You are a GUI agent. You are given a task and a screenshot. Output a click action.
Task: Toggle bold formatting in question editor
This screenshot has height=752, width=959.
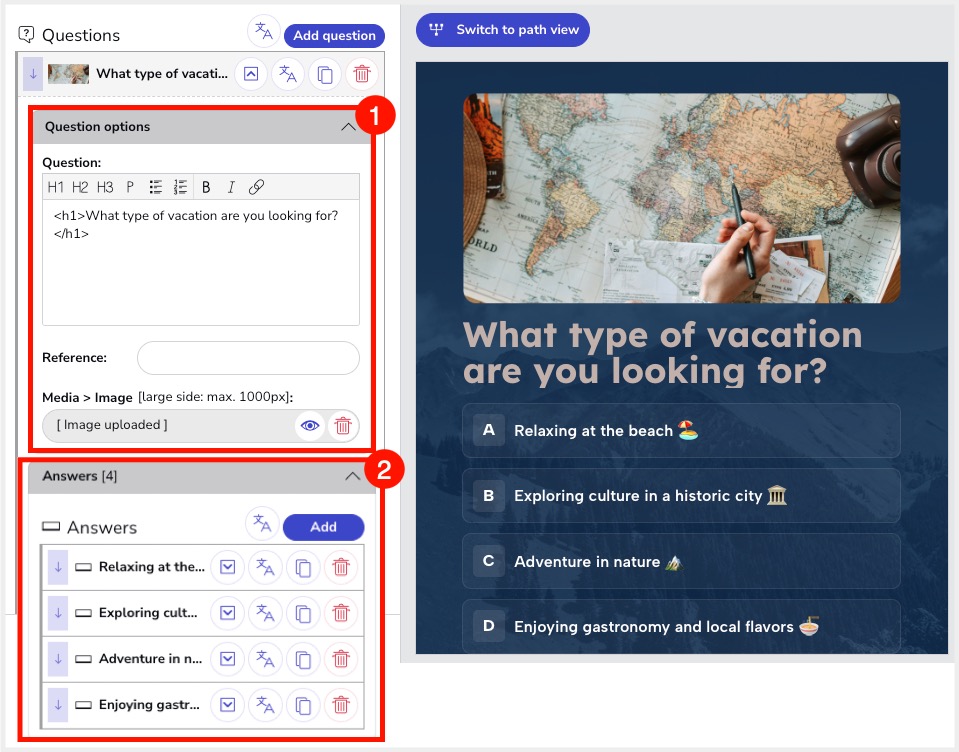pos(206,187)
